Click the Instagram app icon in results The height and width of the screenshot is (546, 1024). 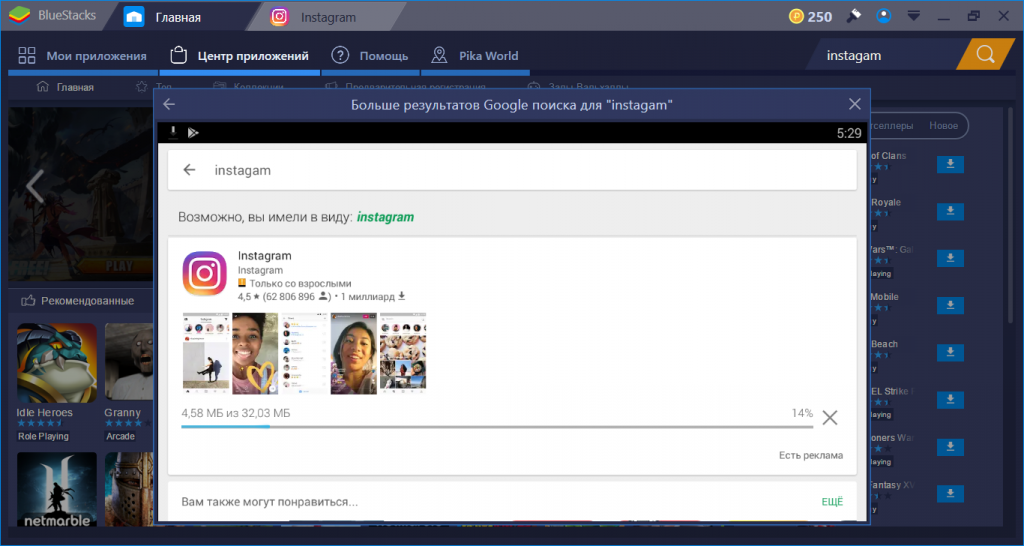[x=204, y=273]
